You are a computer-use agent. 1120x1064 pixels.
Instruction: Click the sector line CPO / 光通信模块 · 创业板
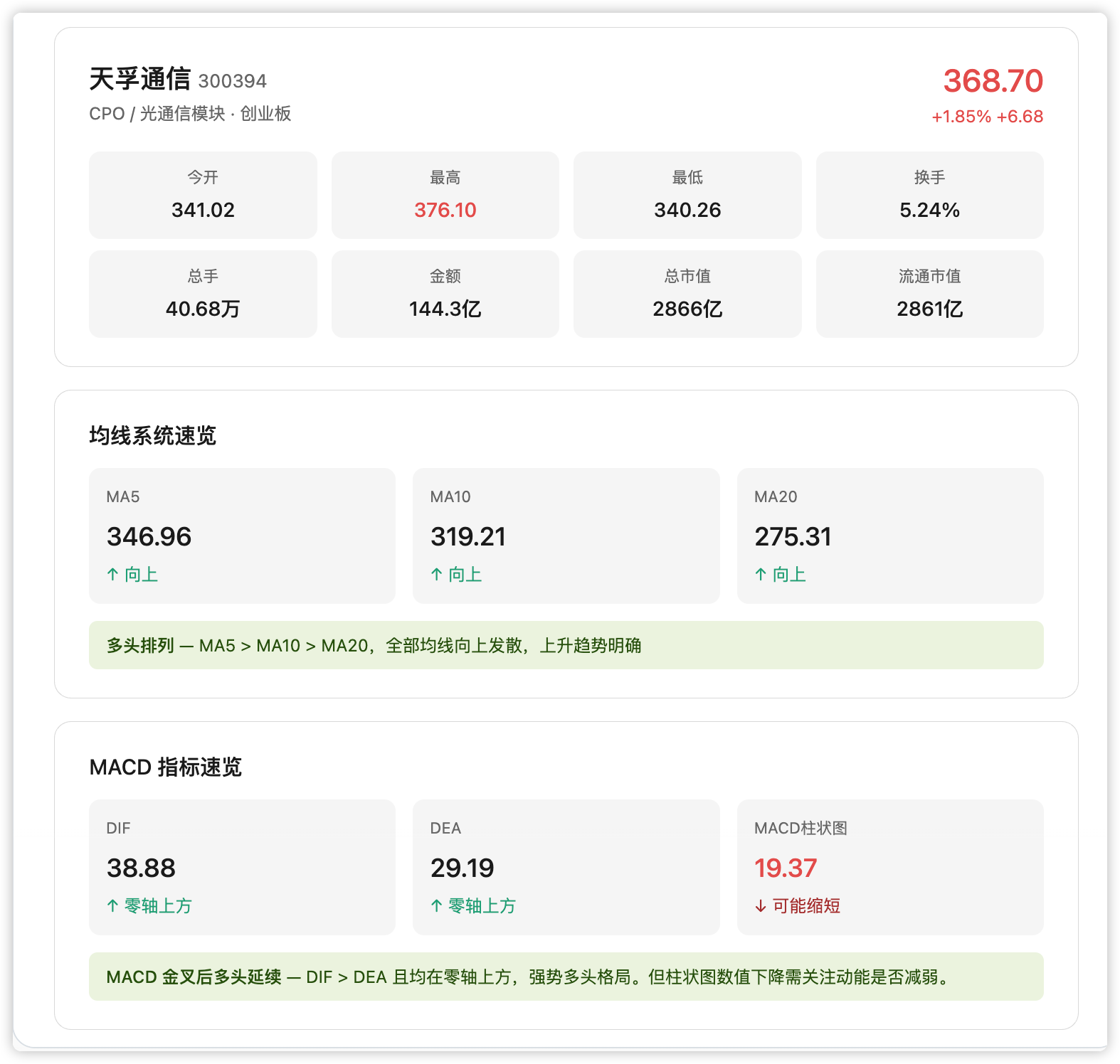pyautogui.click(x=190, y=114)
